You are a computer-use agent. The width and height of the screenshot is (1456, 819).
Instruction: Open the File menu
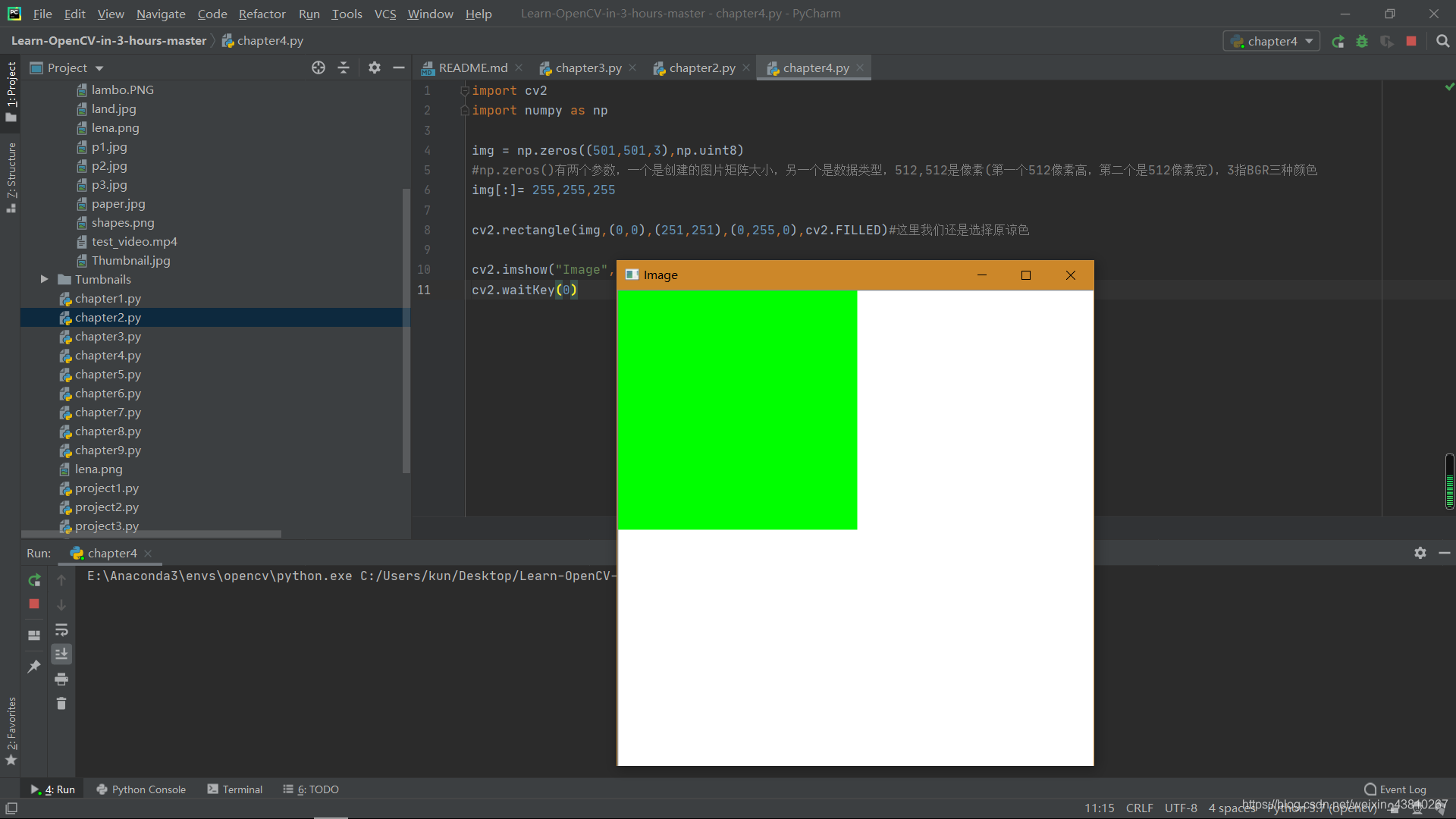[x=42, y=14]
